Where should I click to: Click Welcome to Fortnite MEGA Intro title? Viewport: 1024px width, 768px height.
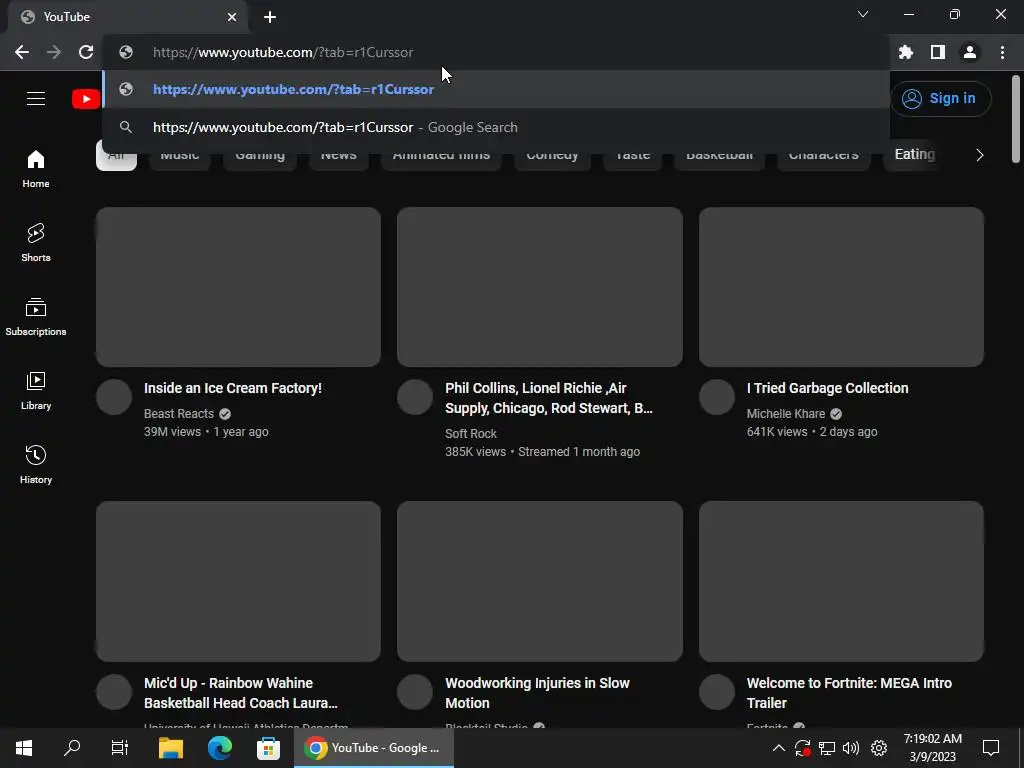[x=849, y=693]
